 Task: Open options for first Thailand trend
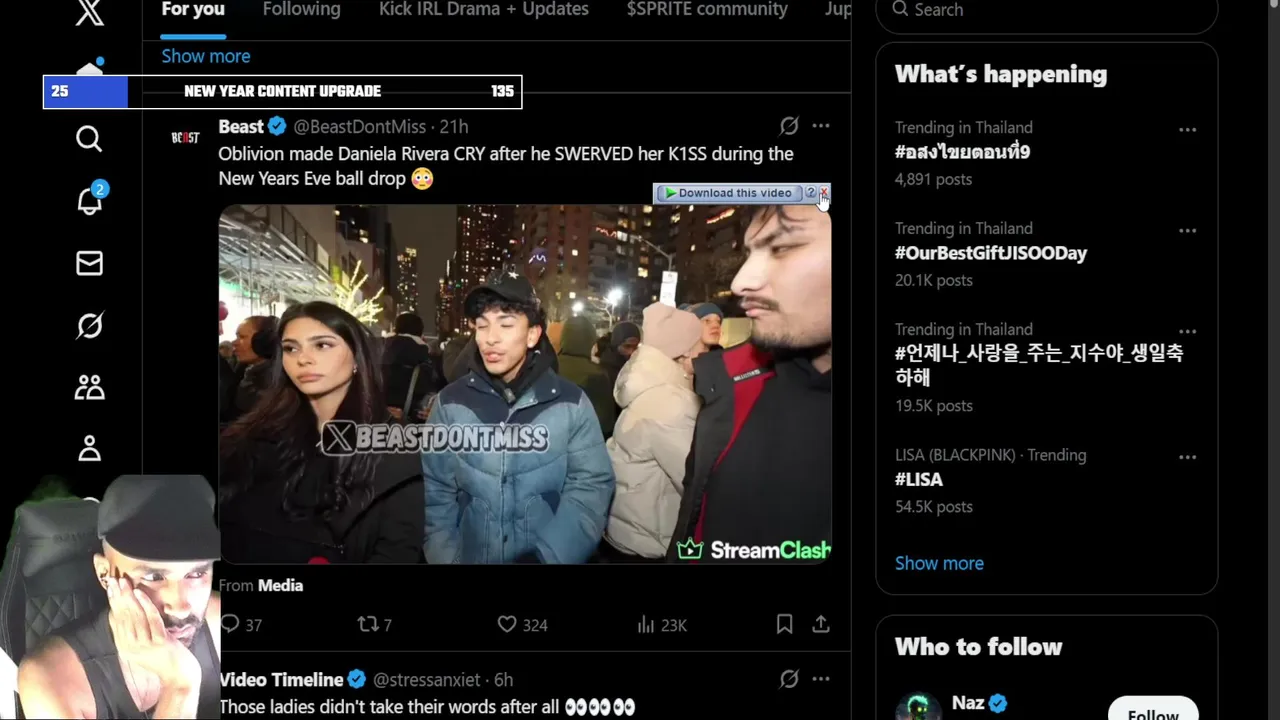pyautogui.click(x=1188, y=129)
